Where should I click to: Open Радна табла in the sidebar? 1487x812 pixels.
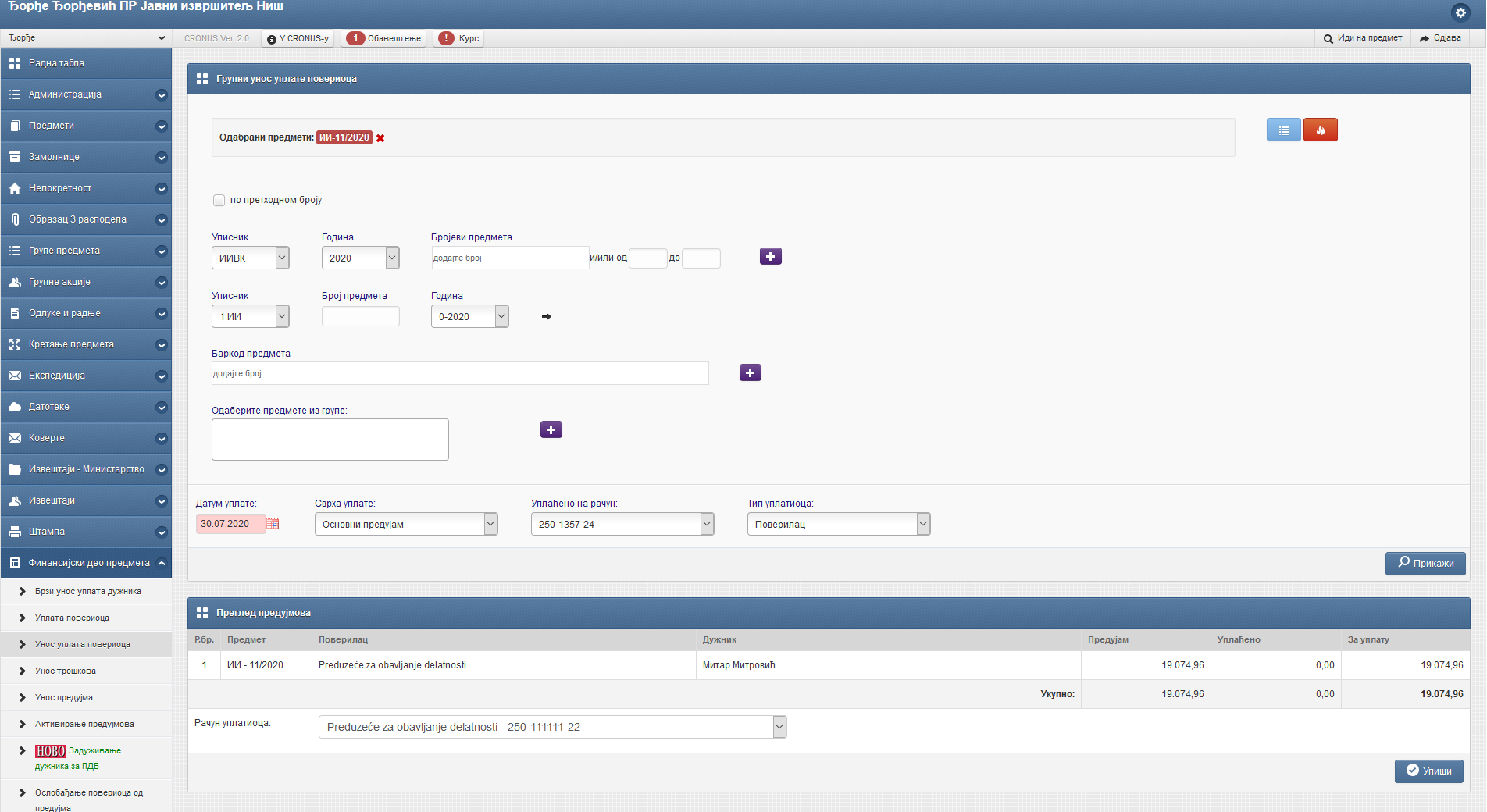point(86,63)
